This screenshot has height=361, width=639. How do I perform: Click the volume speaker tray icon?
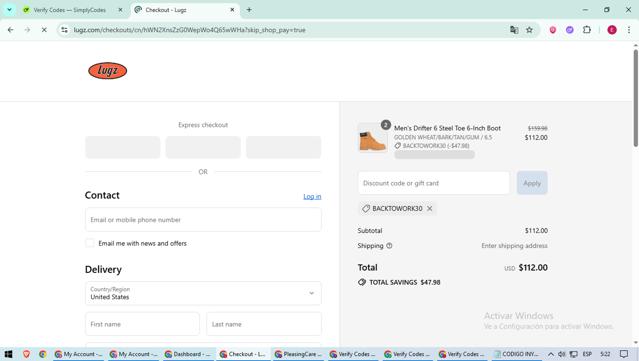tap(562, 354)
